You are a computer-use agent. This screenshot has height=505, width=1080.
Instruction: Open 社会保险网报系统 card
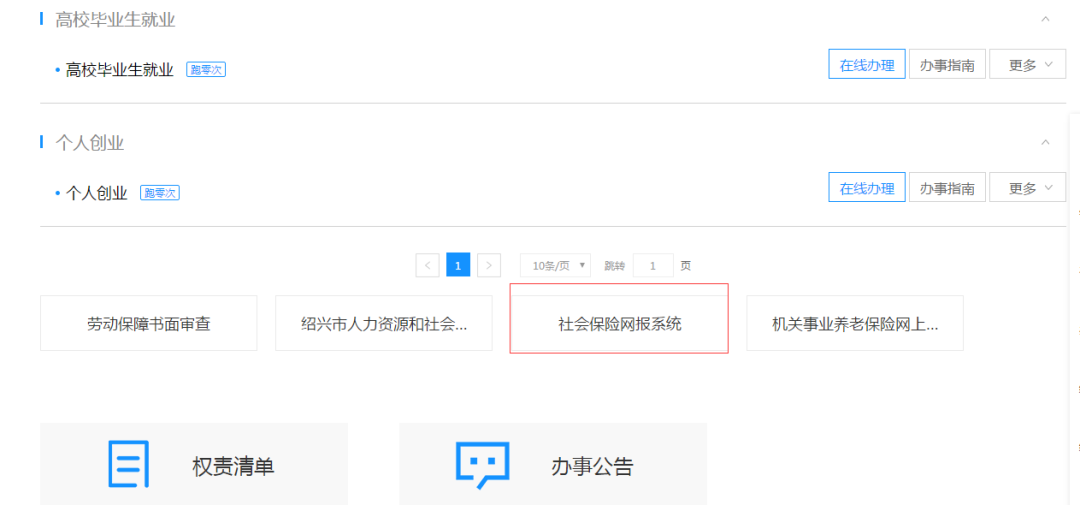point(619,323)
